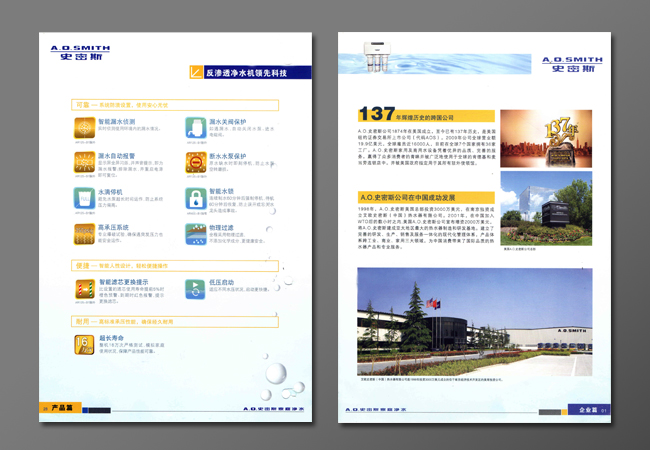The height and width of the screenshot is (450, 650).
Task: Click the 产品篇 footer tab
Action: pyautogui.click(x=62, y=408)
